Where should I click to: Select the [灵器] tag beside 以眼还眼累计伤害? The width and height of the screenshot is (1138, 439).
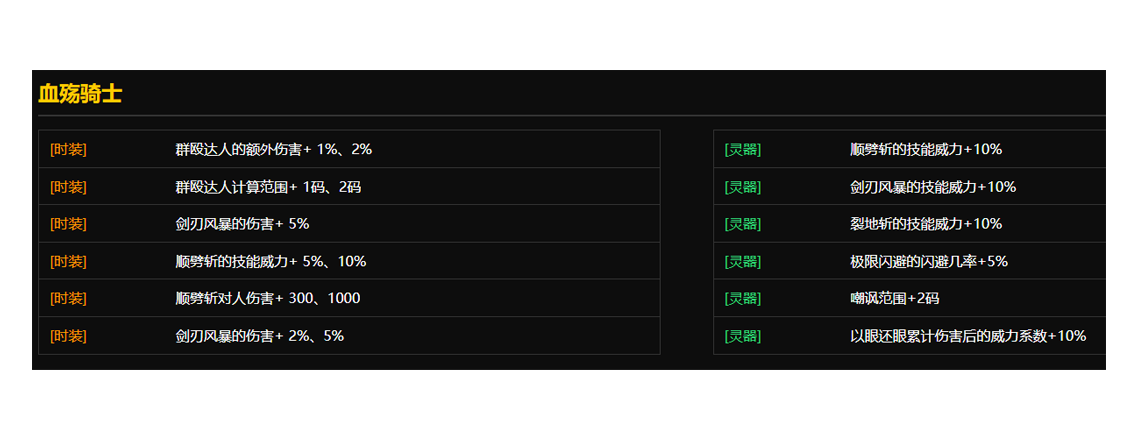pos(742,336)
